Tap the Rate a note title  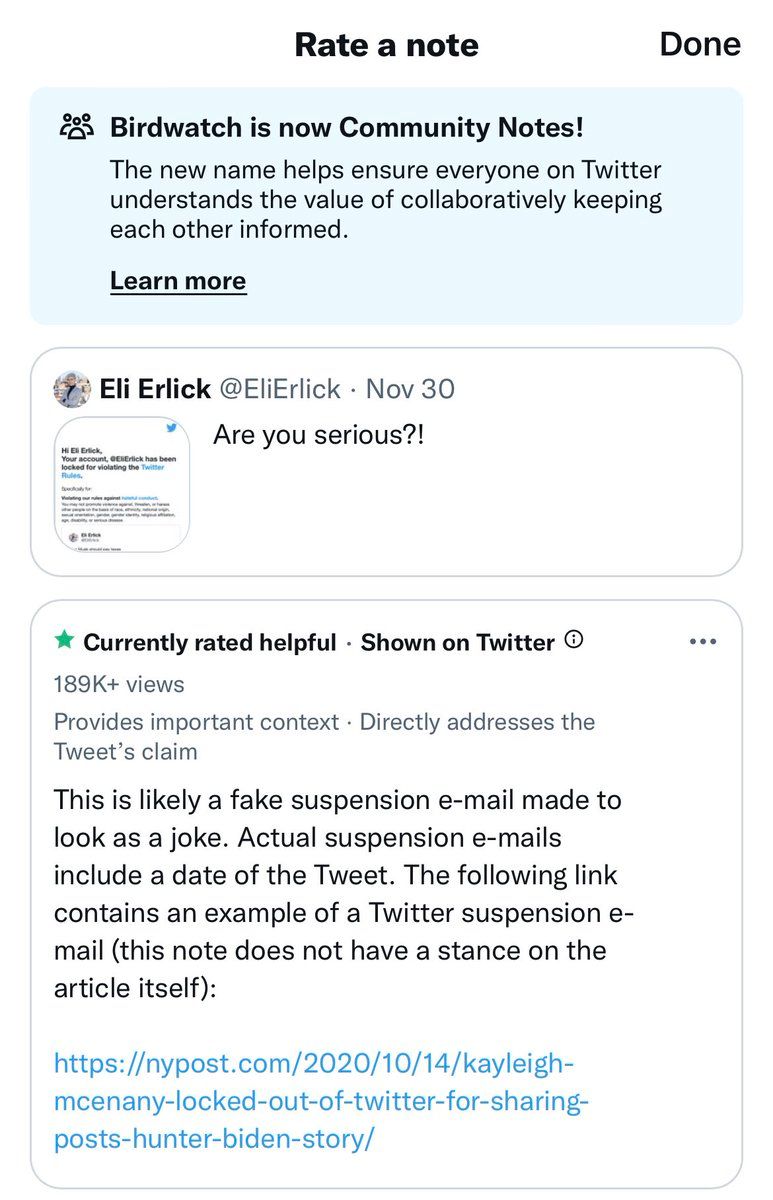tap(386, 45)
